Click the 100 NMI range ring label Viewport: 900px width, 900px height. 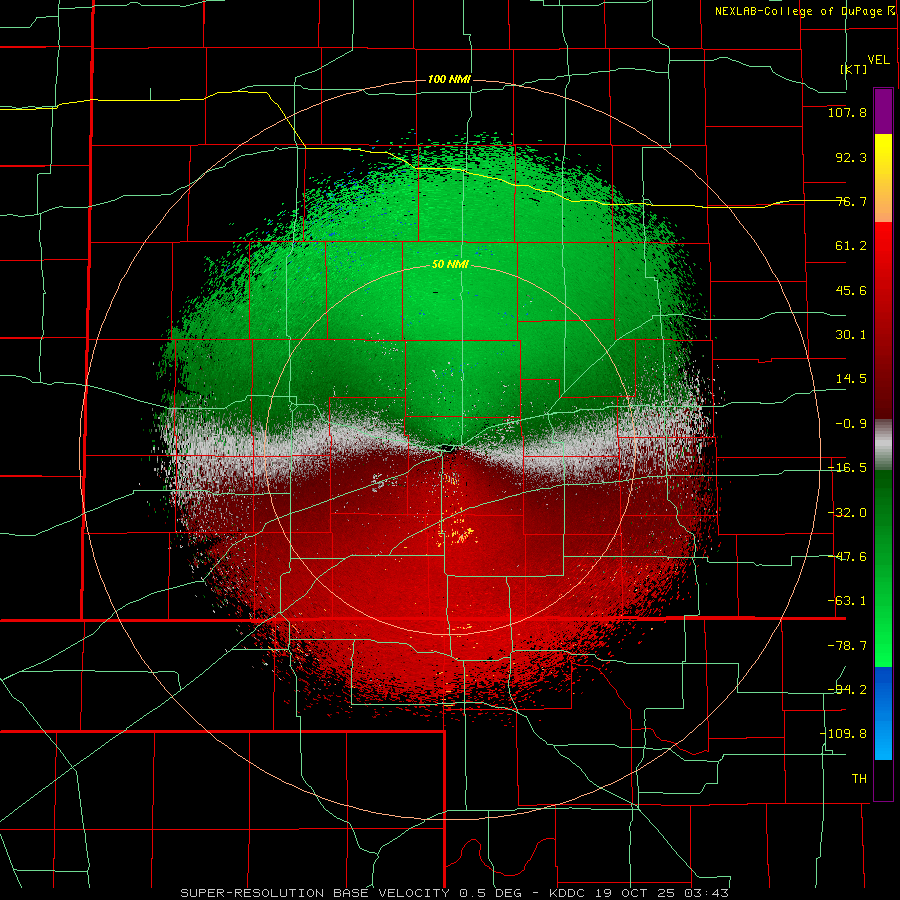point(449,79)
